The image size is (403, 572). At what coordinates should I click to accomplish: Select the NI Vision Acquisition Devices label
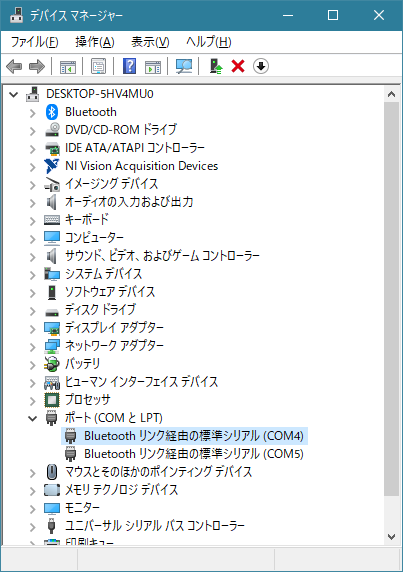141,166
